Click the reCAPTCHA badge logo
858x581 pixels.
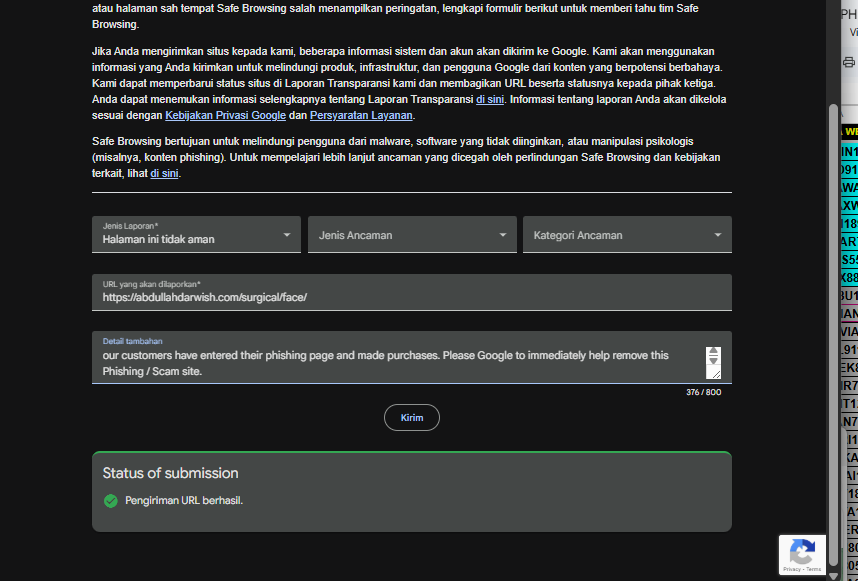click(802, 551)
